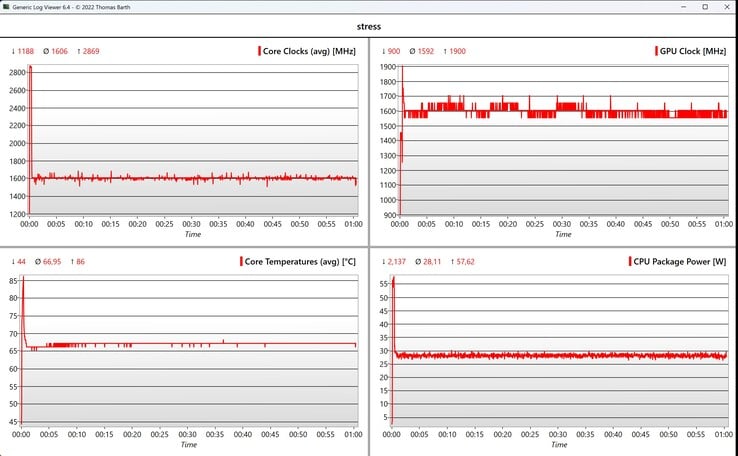
Task: Click the Generic Log Viewer app icon
Action: [x=6, y=7]
